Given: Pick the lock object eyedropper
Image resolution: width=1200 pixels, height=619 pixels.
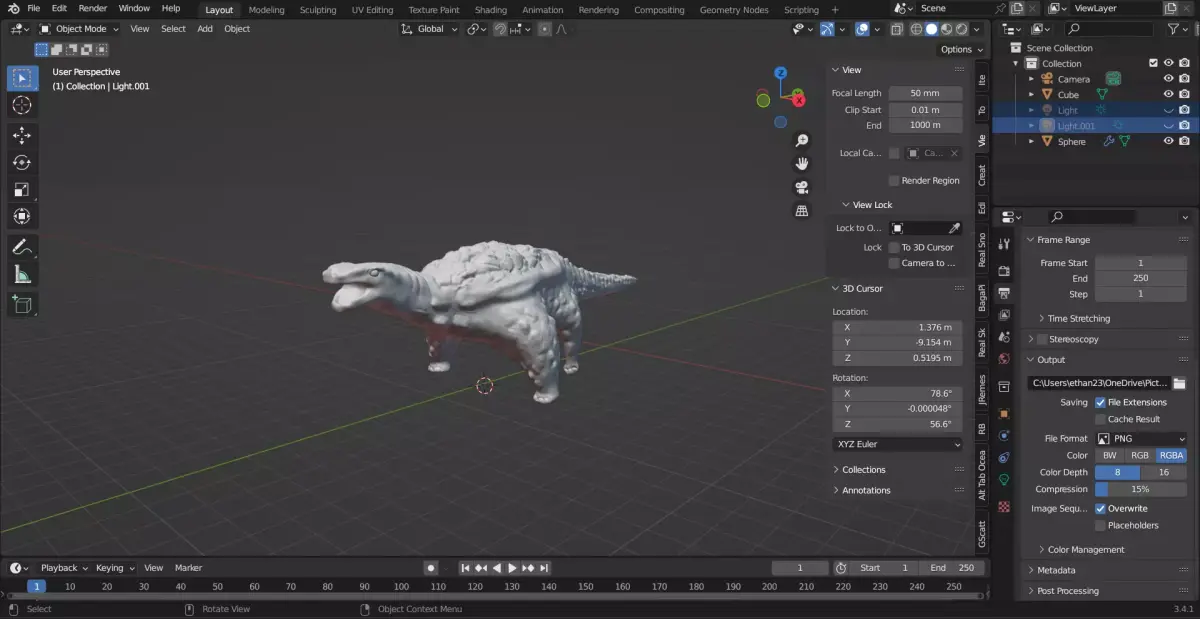Looking at the screenshot, I should pyautogui.click(x=954, y=228).
